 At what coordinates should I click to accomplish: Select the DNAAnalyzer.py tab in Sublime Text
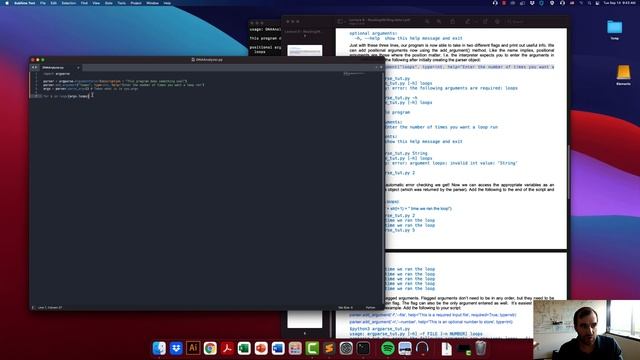click(60, 67)
